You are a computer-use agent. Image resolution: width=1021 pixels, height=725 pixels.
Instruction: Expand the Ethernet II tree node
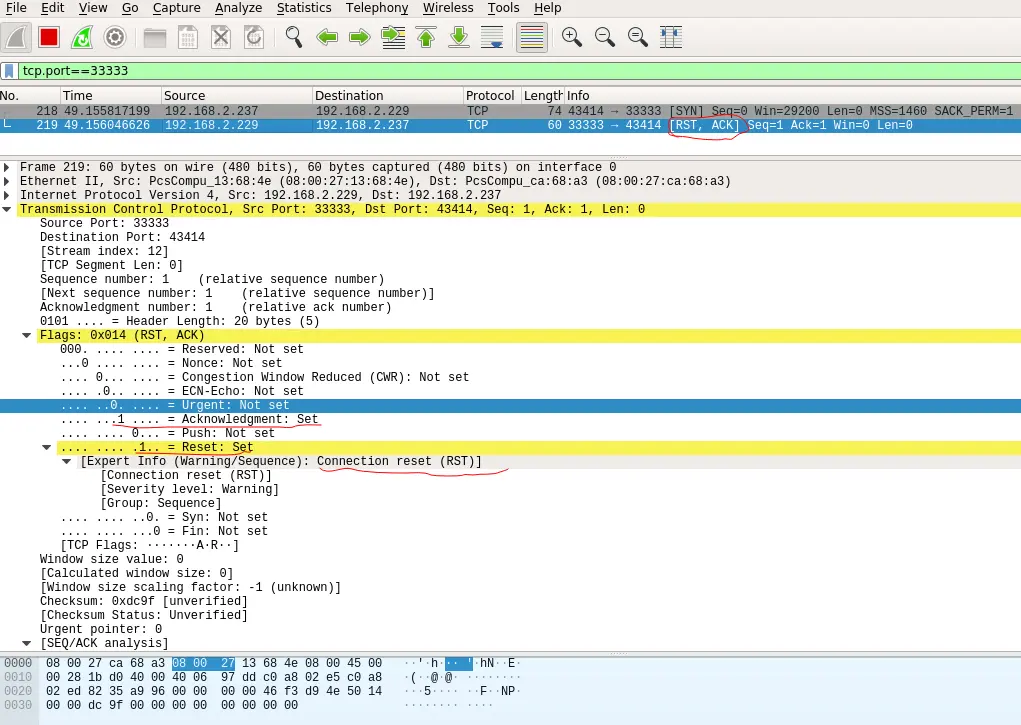coord(7,181)
